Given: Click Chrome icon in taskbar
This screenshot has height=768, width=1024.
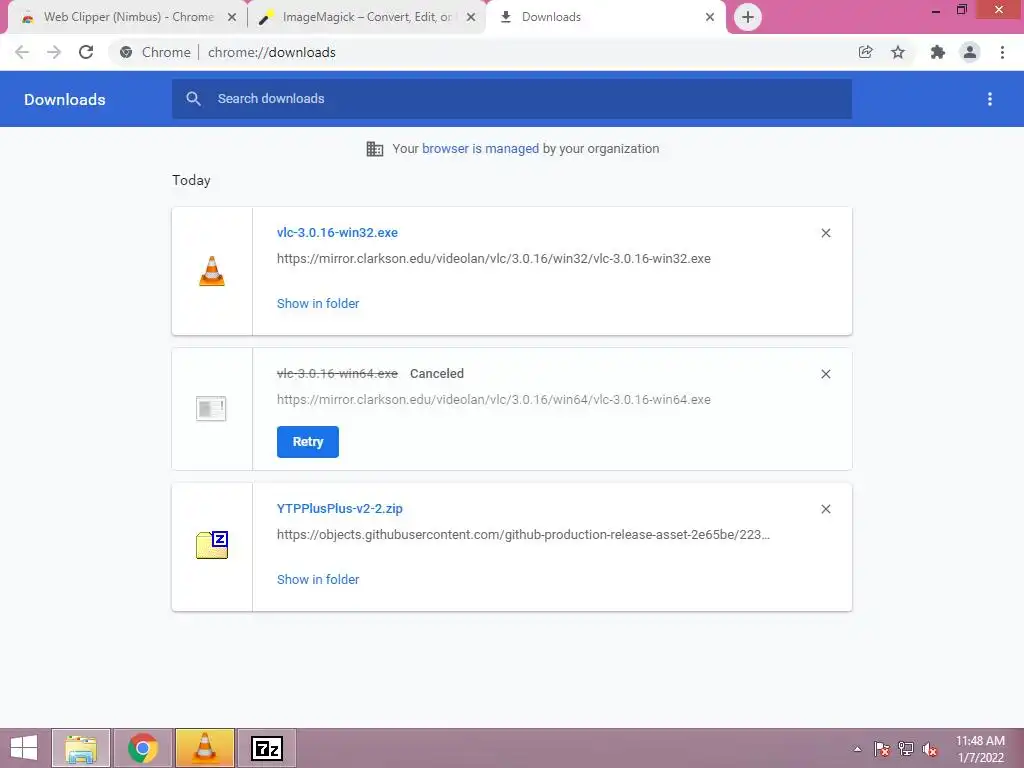Looking at the screenshot, I should pyautogui.click(x=143, y=748).
